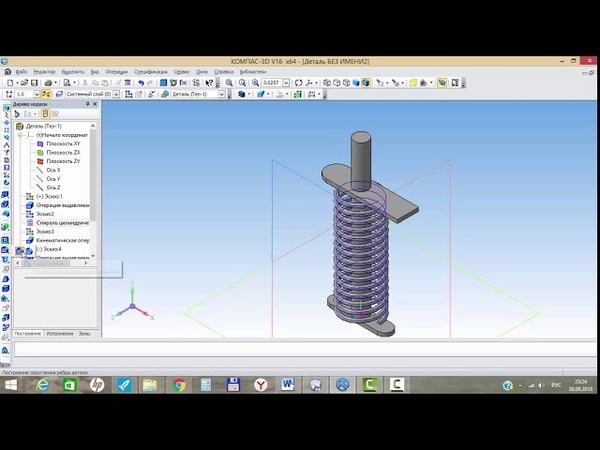
Task: Select Плоскость XY in model tree
Action: [62, 144]
